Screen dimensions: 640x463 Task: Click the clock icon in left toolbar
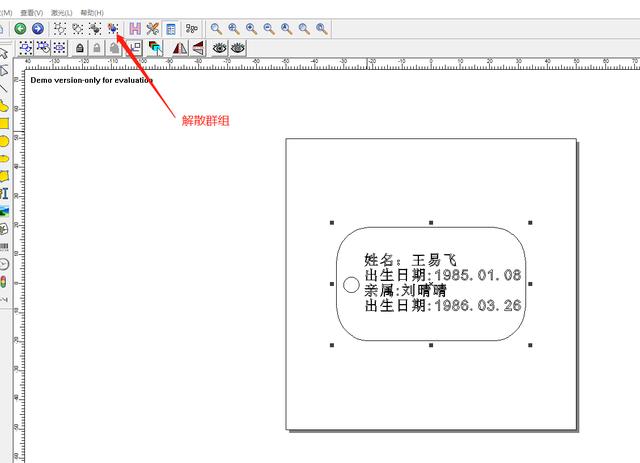(4, 263)
